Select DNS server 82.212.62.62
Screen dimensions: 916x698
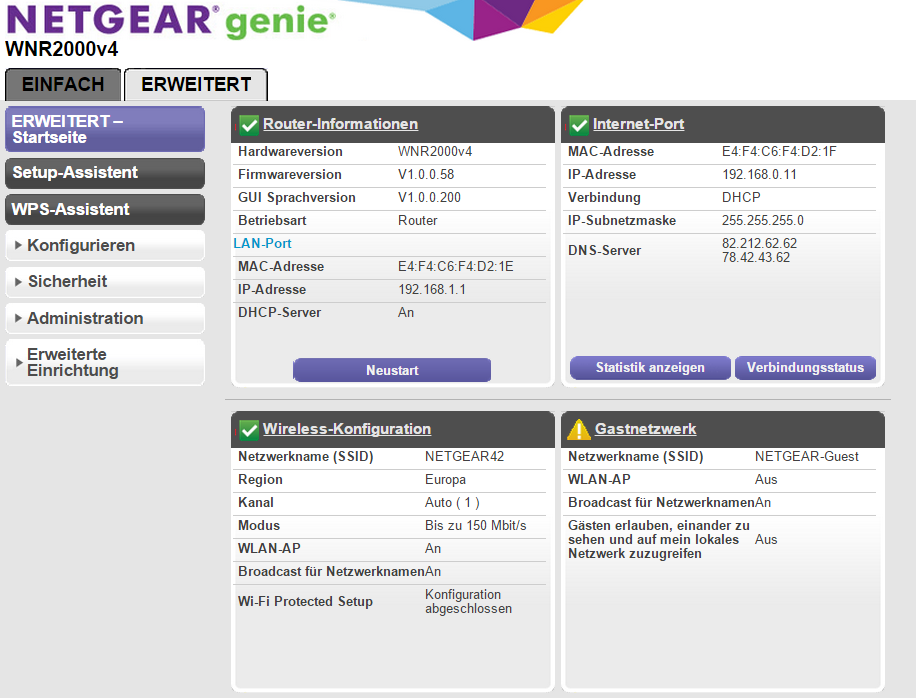(x=759, y=244)
